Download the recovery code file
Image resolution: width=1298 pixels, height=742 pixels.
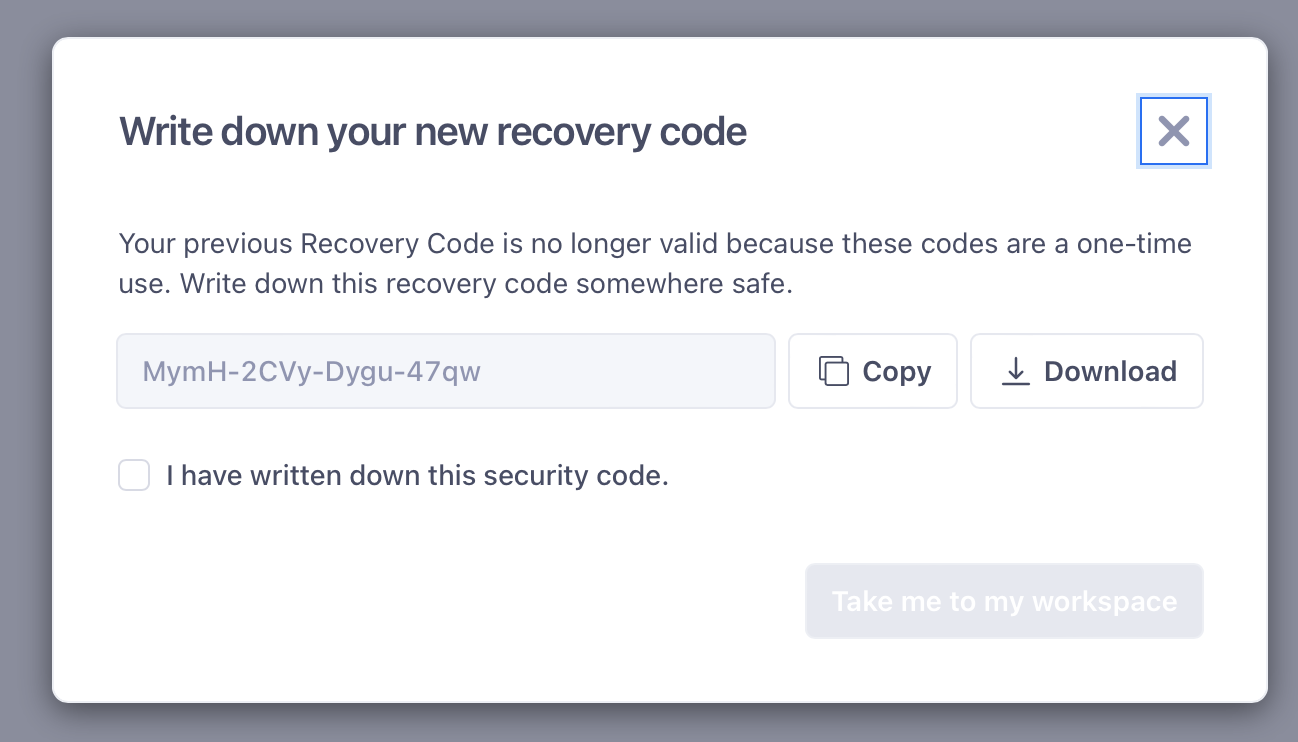coord(1087,371)
